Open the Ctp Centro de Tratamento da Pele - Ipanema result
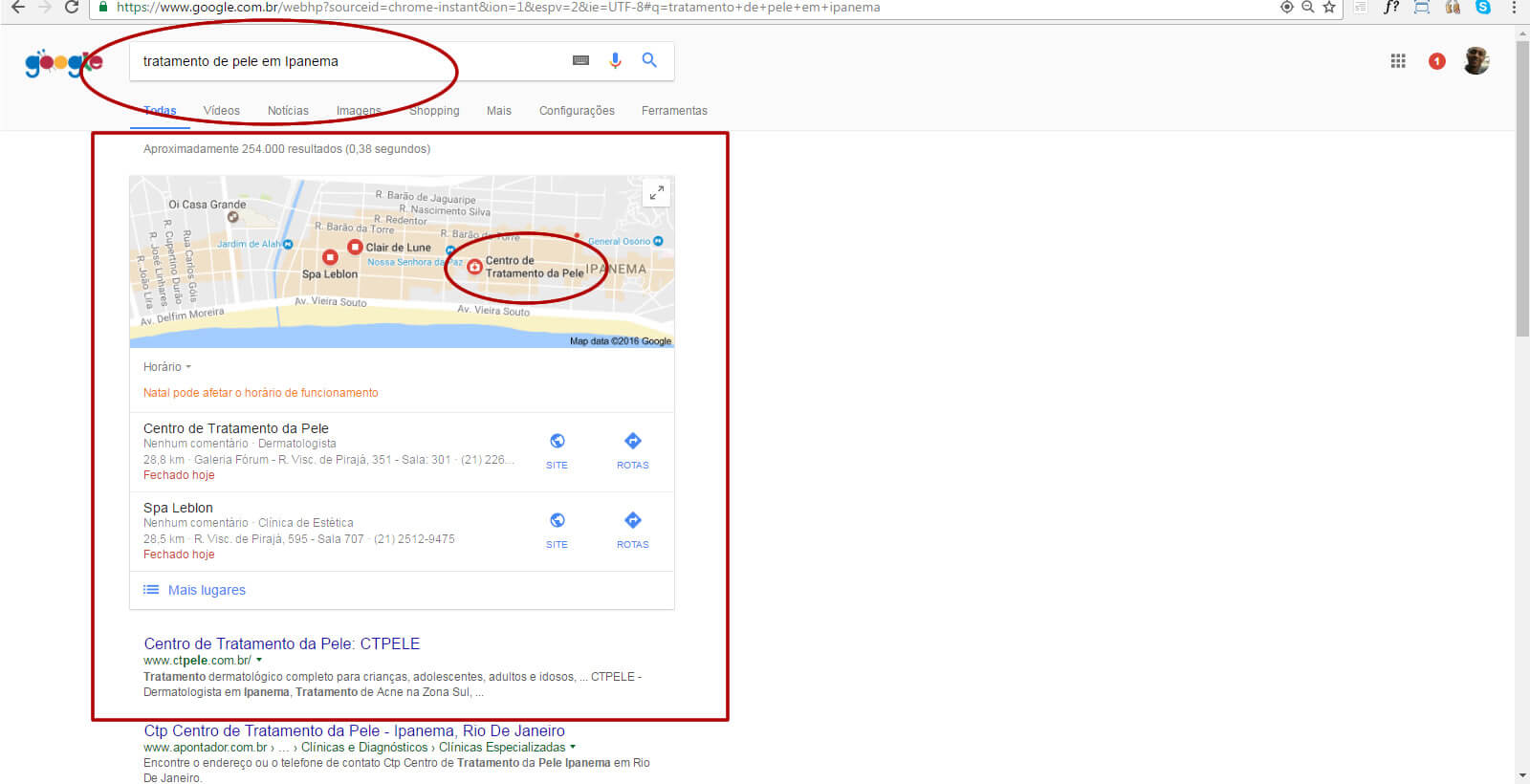 click(x=354, y=730)
